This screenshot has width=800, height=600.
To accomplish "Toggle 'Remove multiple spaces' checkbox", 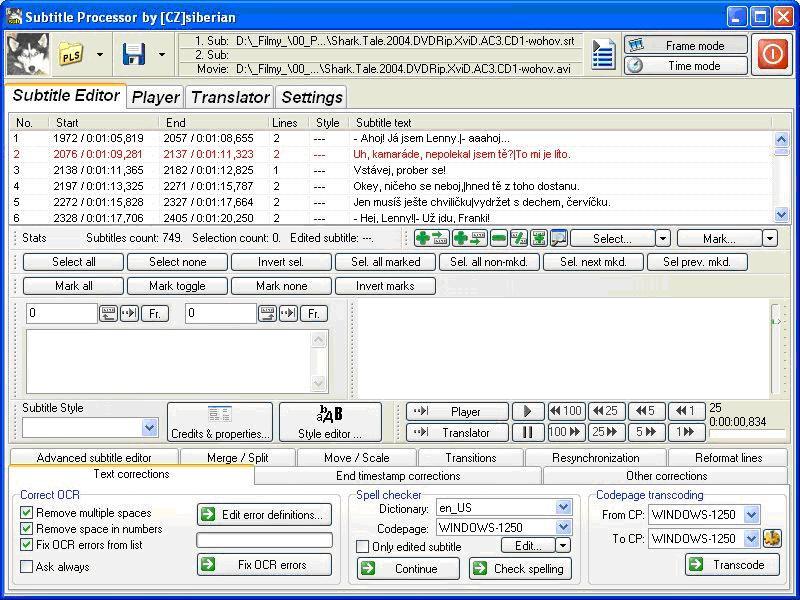I will pos(27,513).
